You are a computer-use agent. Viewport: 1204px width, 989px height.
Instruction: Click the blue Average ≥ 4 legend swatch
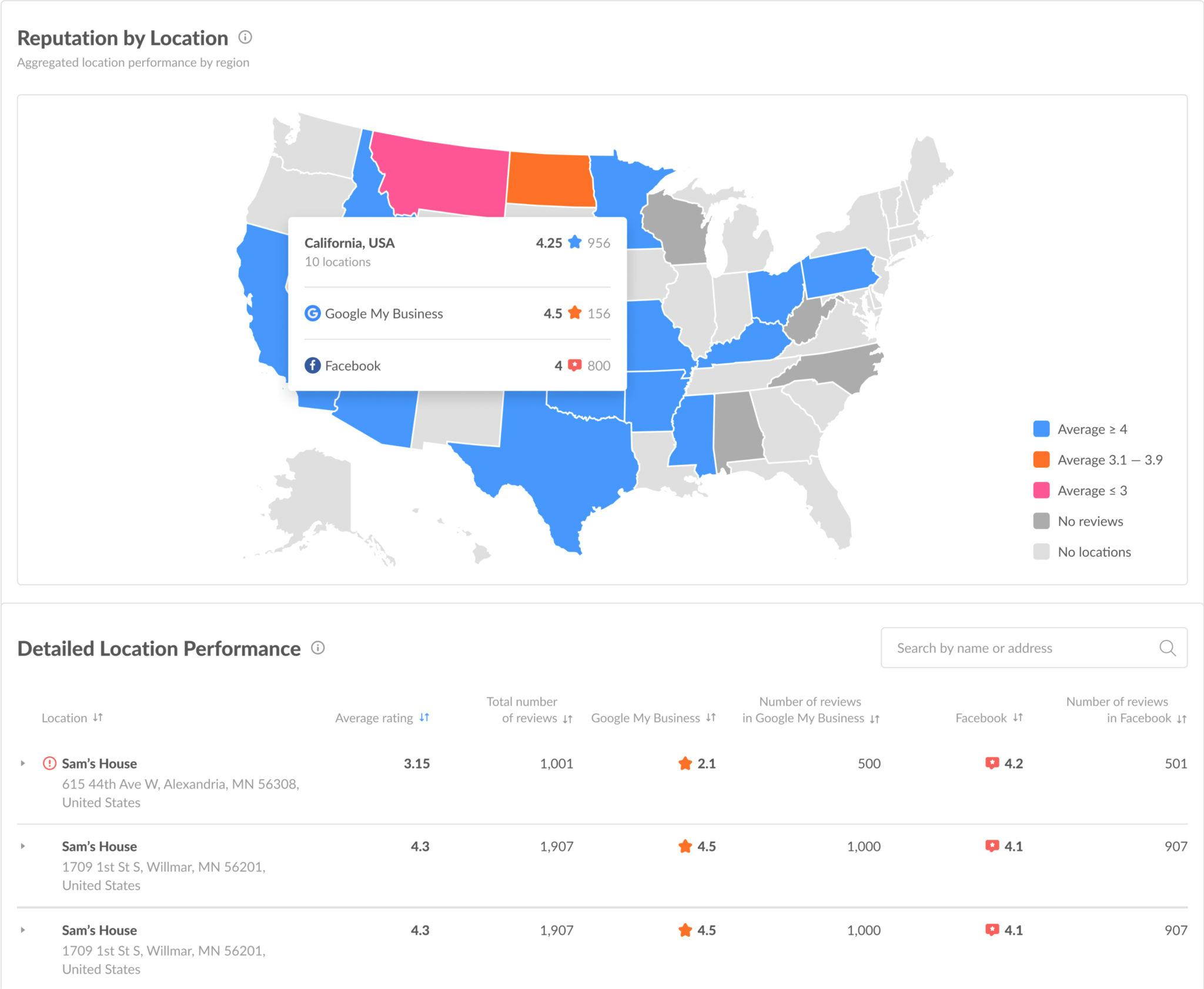click(x=1041, y=429)
